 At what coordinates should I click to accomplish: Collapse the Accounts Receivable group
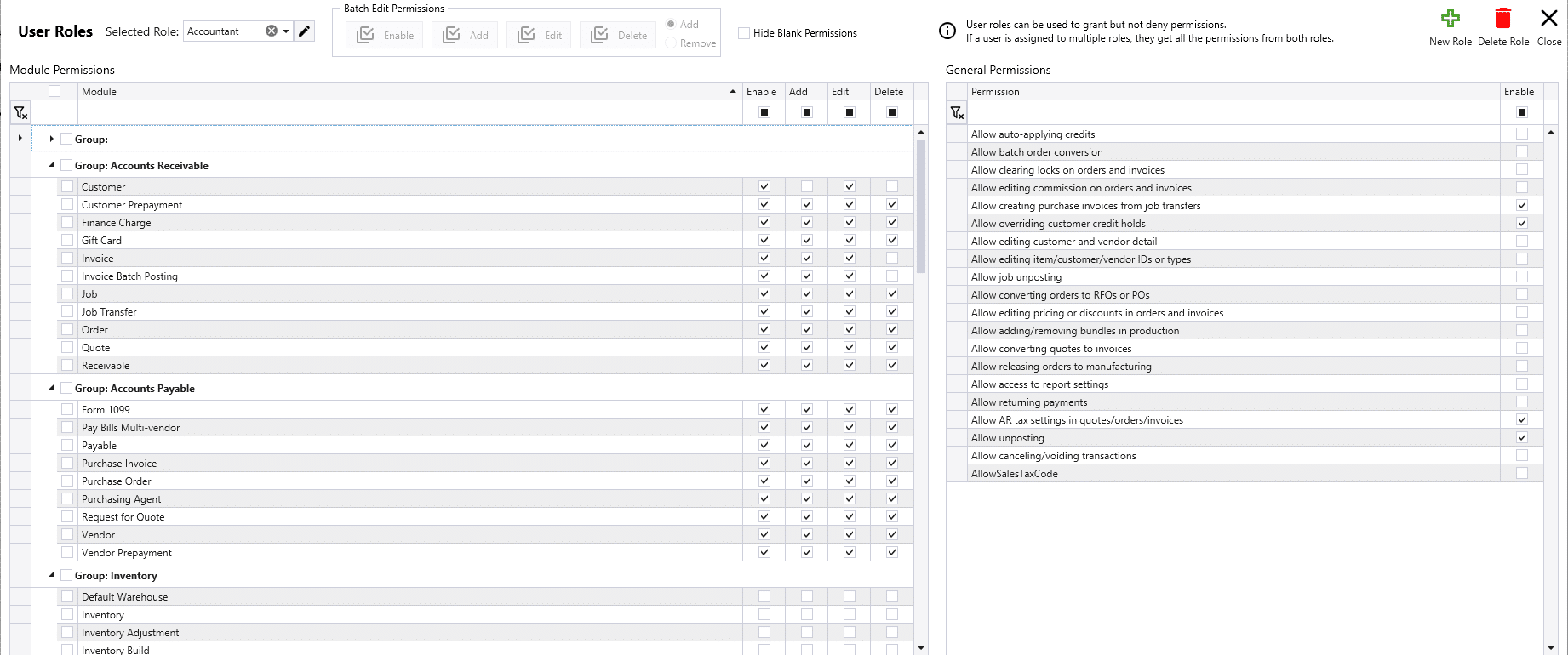(51, 166)
